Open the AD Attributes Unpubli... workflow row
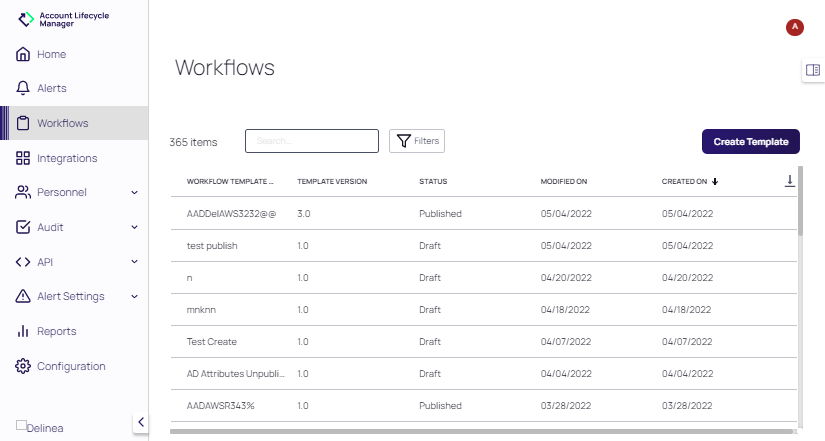825x441 pixels. pyautogui.click(x=484, y=374)
